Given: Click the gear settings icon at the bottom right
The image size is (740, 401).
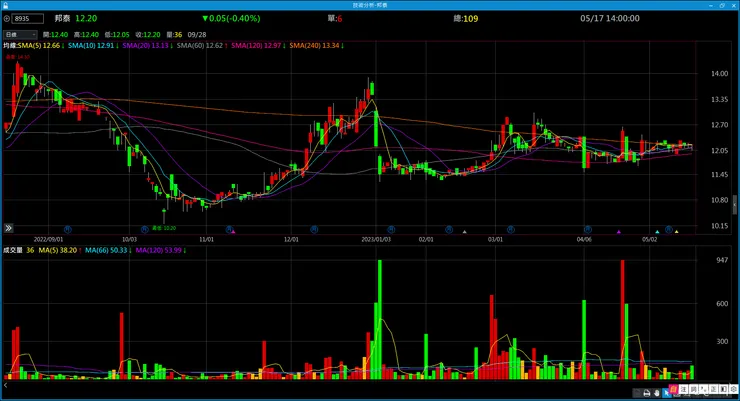Looking at the screenshot, I should [733, 389].
